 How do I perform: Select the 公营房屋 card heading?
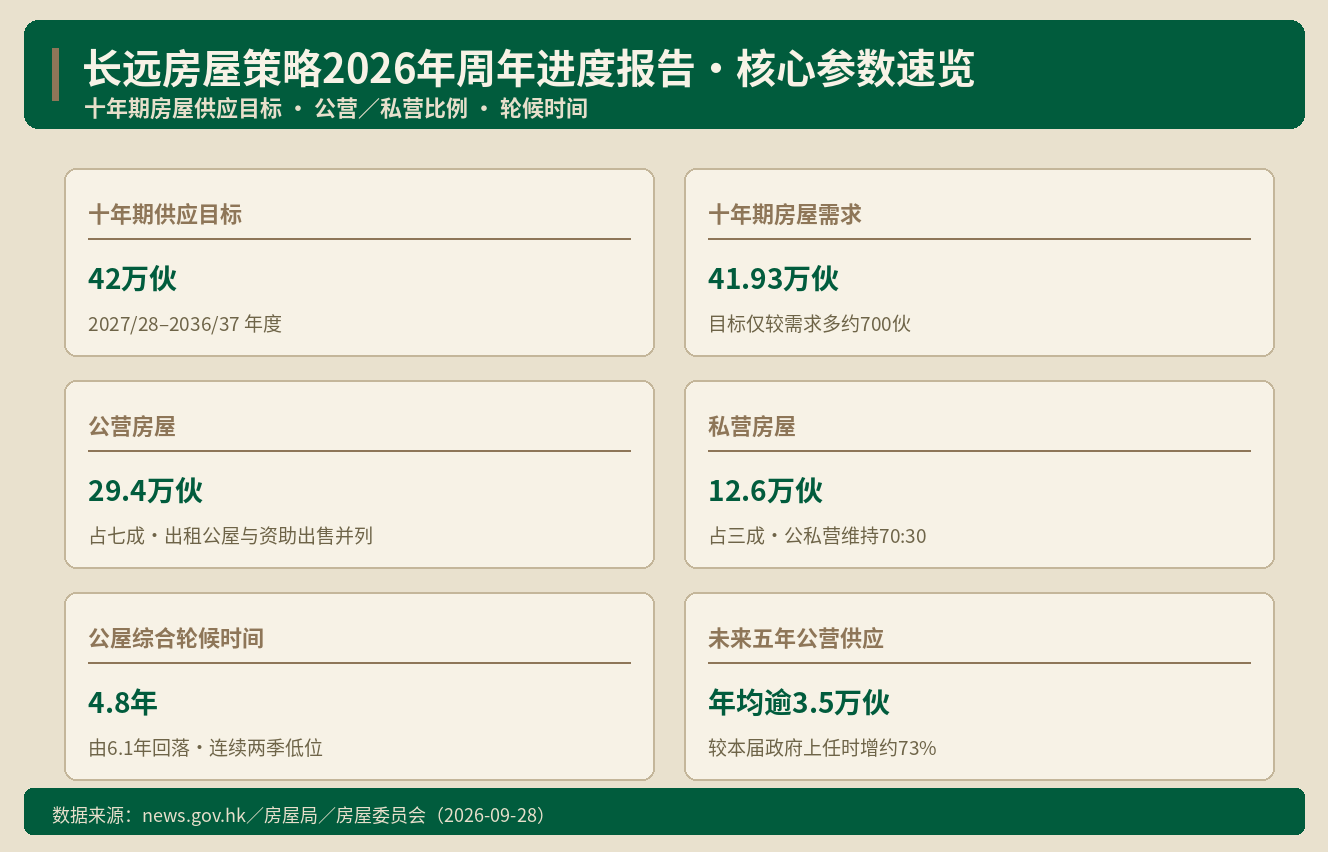click(x=132, y=426)
